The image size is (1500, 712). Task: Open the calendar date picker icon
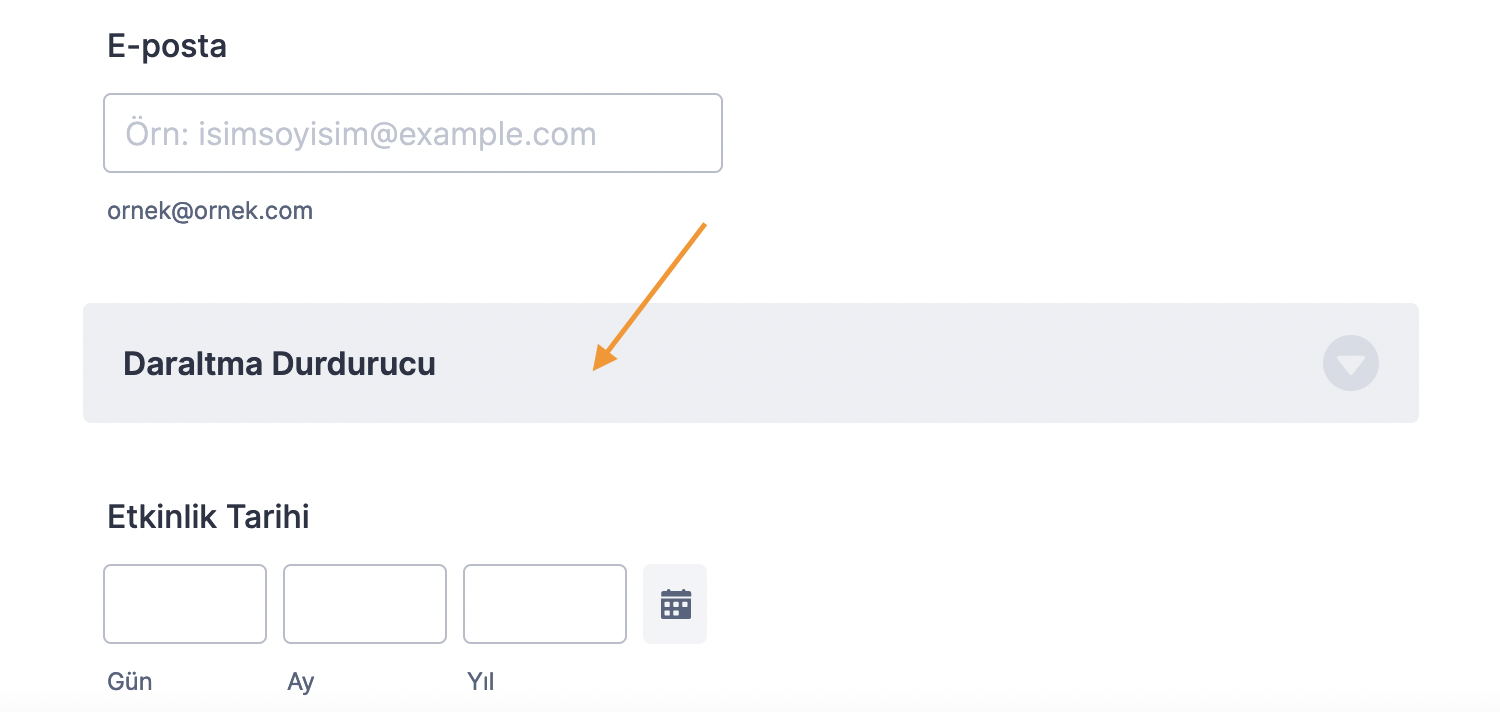pyautogui.click(x=676, y=604)
